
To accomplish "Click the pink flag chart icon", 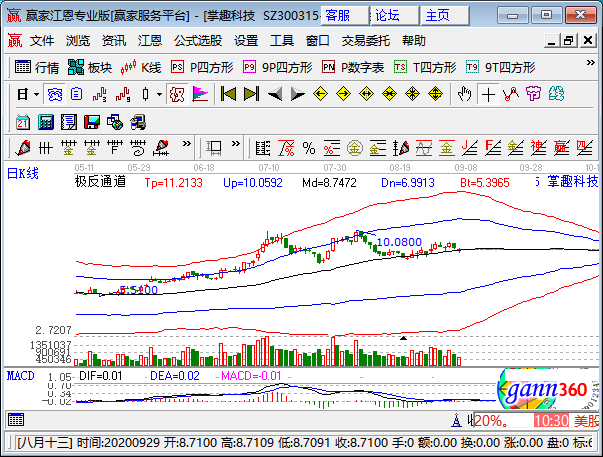I will pyautogui.click(x=200, y=94).
